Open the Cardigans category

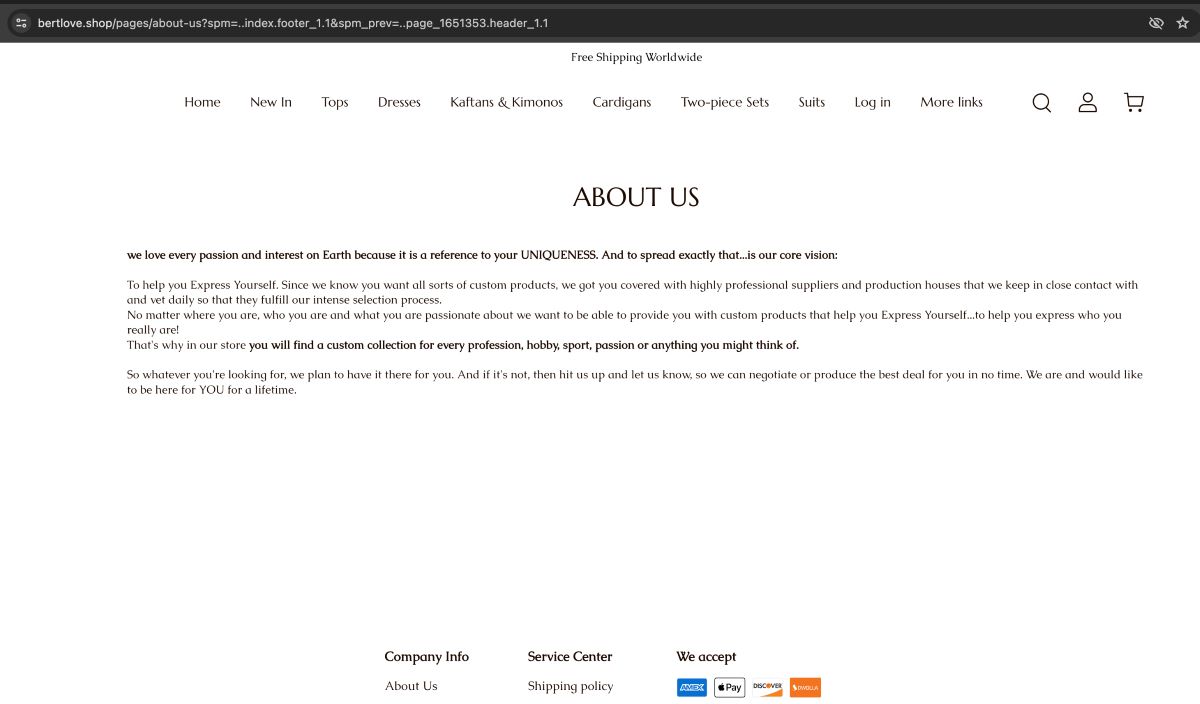pos(621,102)
